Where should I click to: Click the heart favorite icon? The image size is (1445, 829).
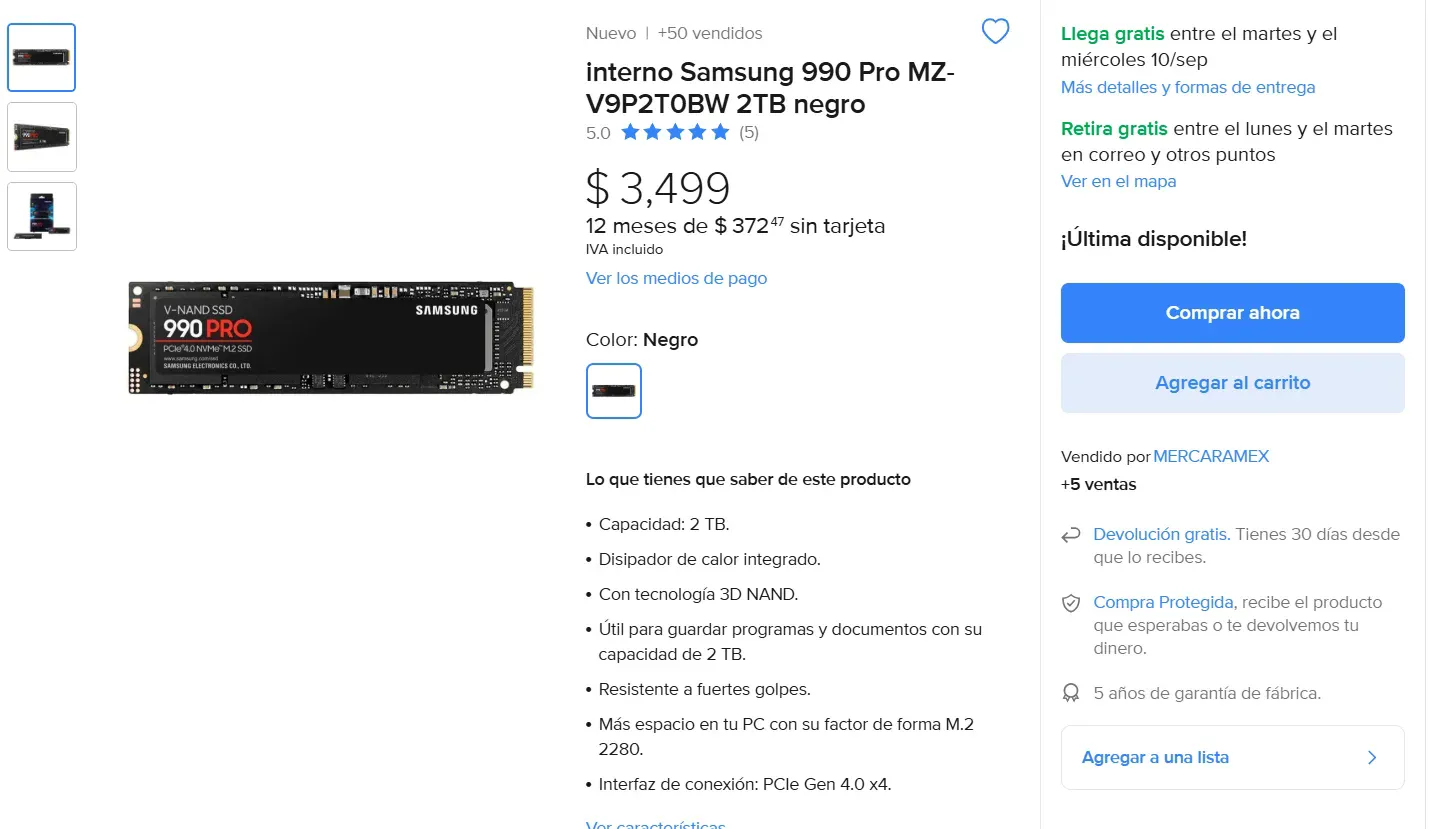(995, 32)
